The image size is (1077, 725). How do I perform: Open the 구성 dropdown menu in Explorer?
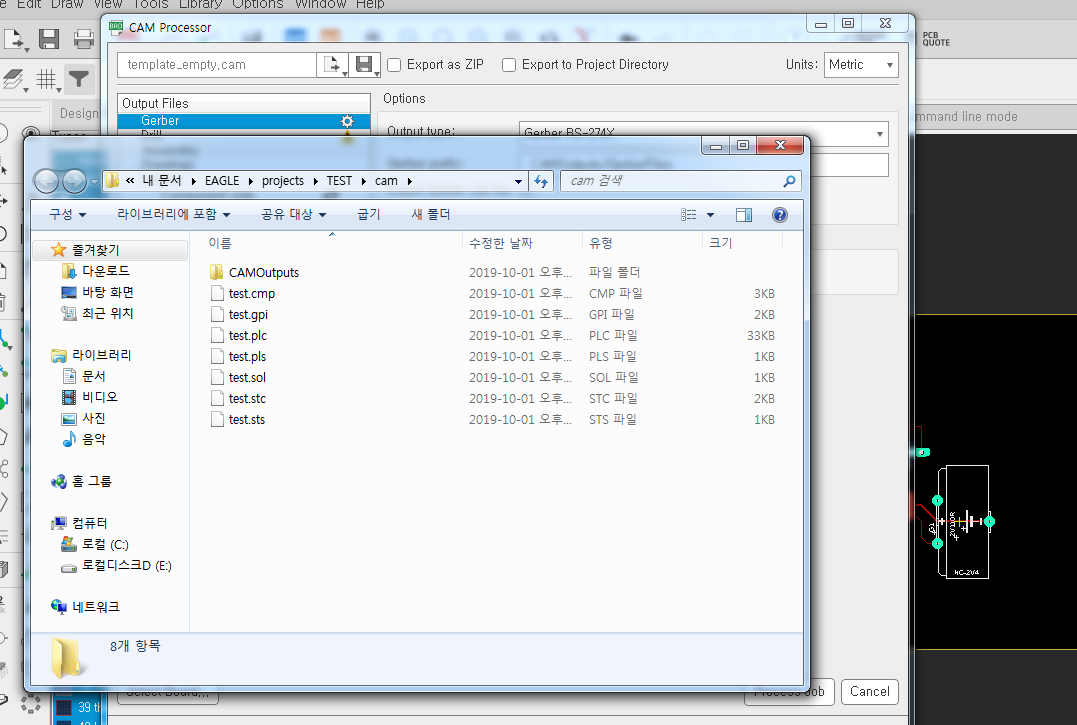pos(67,215)
